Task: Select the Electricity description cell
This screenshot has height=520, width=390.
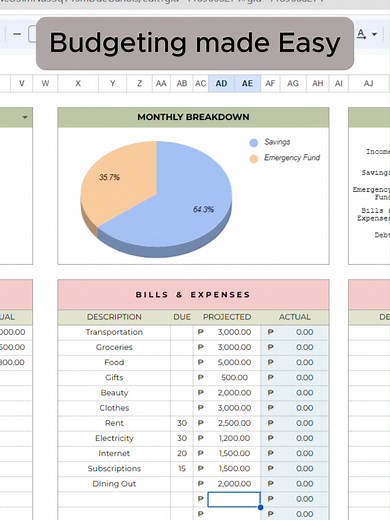Action: pyautogui.click(x=114, y=438)
